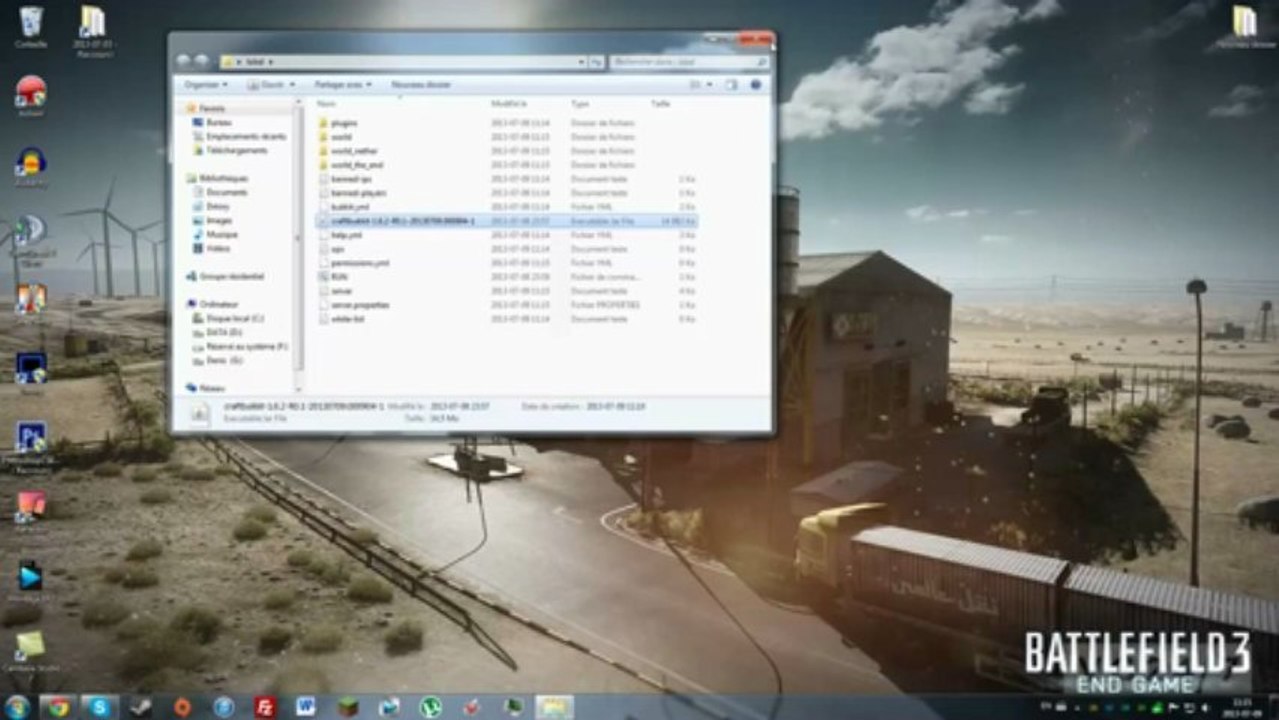Click the taskbar clock

tap(1241, 706)
